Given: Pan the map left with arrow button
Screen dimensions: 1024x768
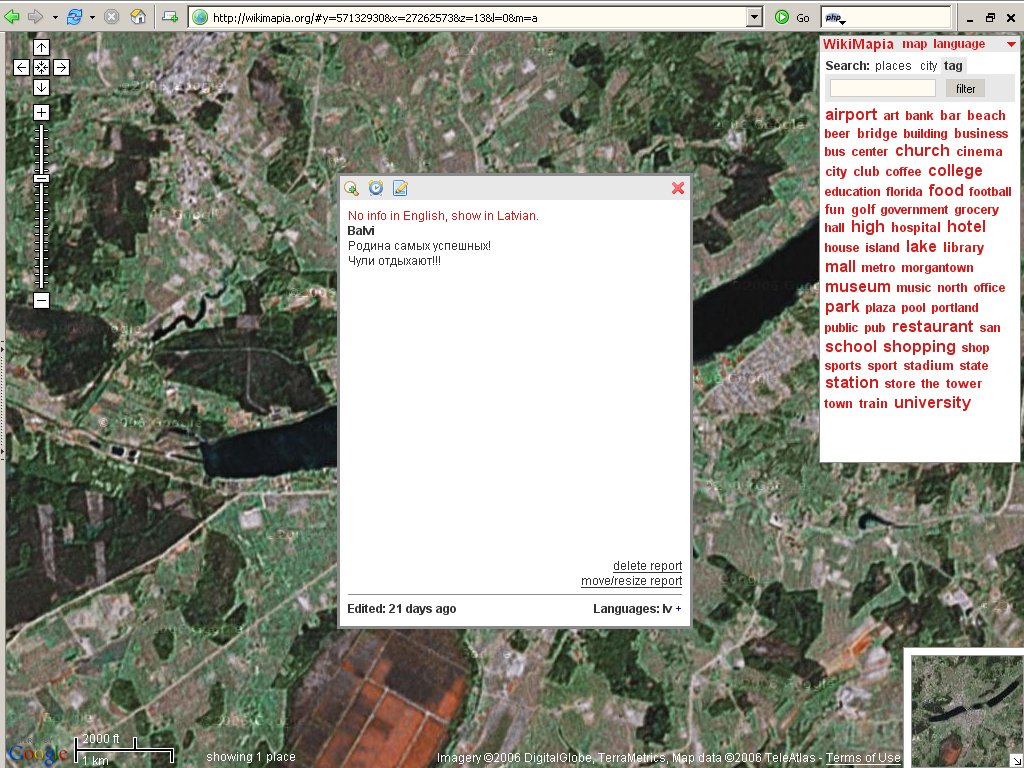Looking at the screenshot, I should point(22,67).
